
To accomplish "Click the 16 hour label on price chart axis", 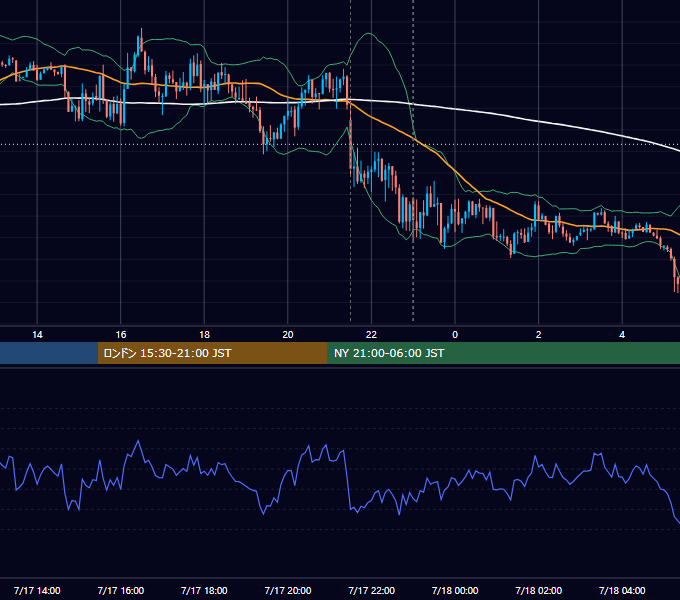I will pyautogui.click(x=121, y=335).
